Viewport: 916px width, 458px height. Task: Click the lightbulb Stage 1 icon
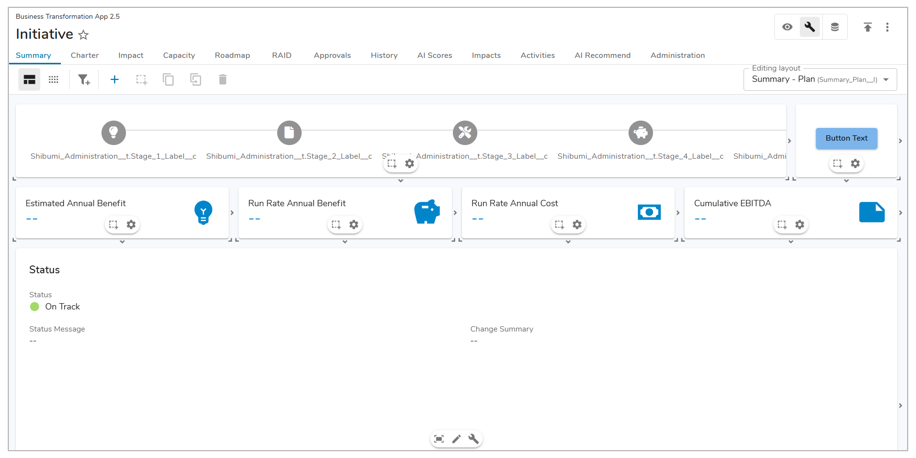tap(113, 132)
